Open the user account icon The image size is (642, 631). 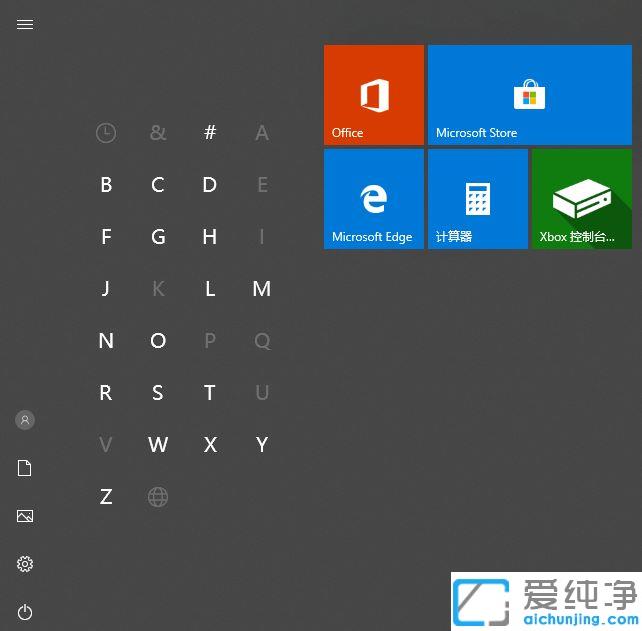click(x=25, y=420)
